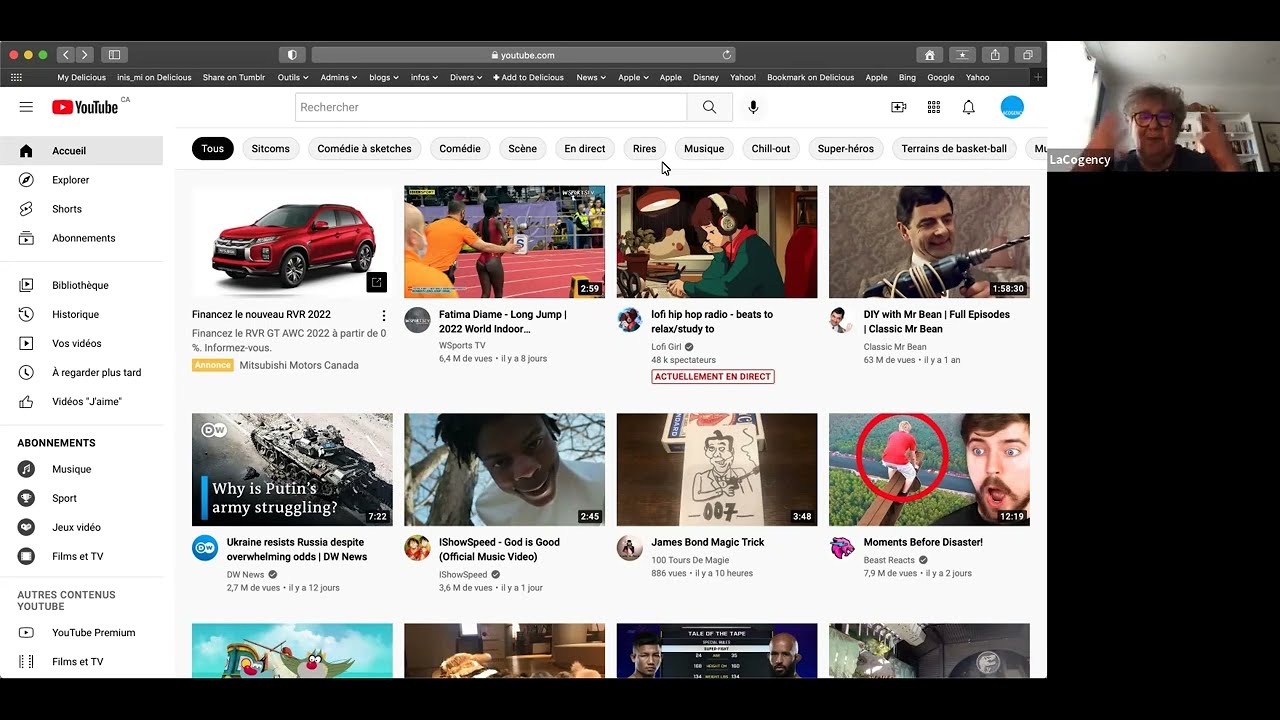The width and height of the screenshot is (1280, 720).
Task: Open Vos vidéos in sidebar
Action: 81,343
